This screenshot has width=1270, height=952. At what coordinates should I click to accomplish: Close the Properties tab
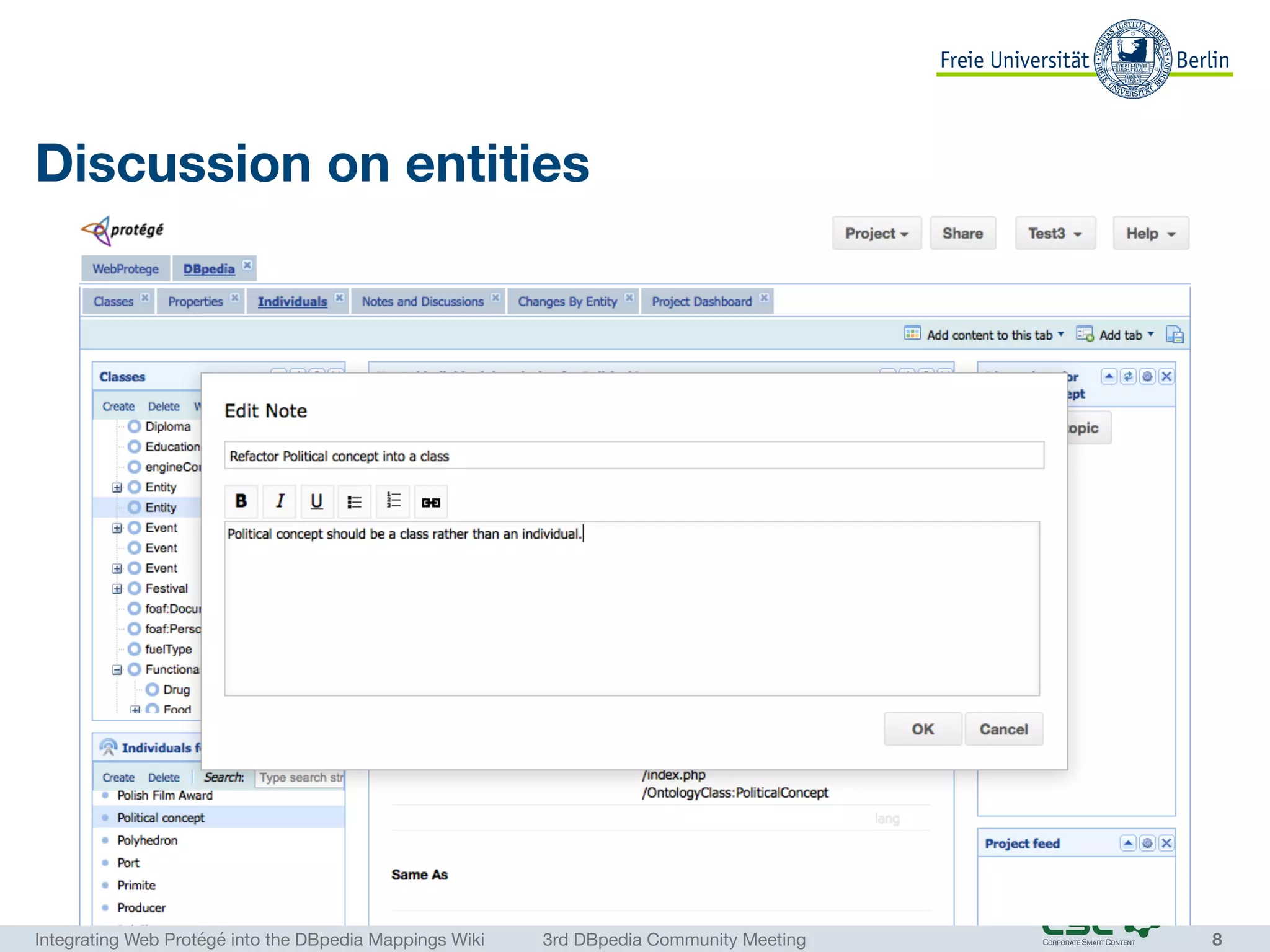234,297
